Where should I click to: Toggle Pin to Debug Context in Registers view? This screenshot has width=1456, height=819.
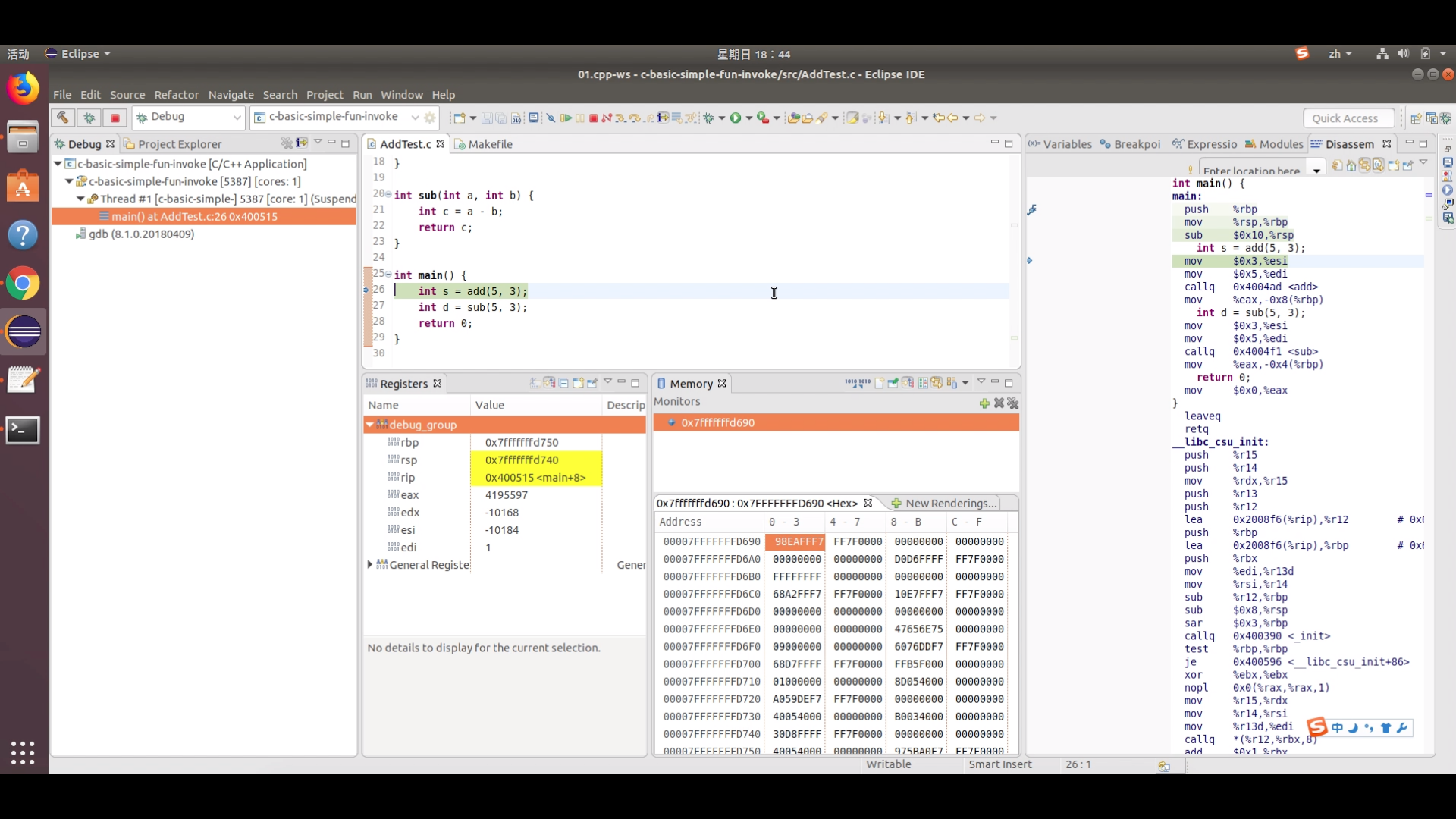(x=591, y=383)
